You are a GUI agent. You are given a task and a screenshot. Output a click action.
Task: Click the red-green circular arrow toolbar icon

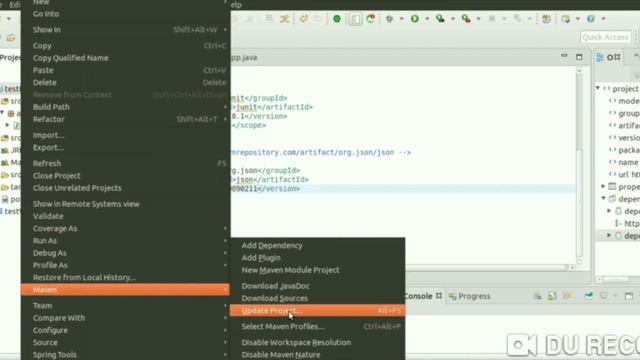pyautogui.click(x=371, y=19)
